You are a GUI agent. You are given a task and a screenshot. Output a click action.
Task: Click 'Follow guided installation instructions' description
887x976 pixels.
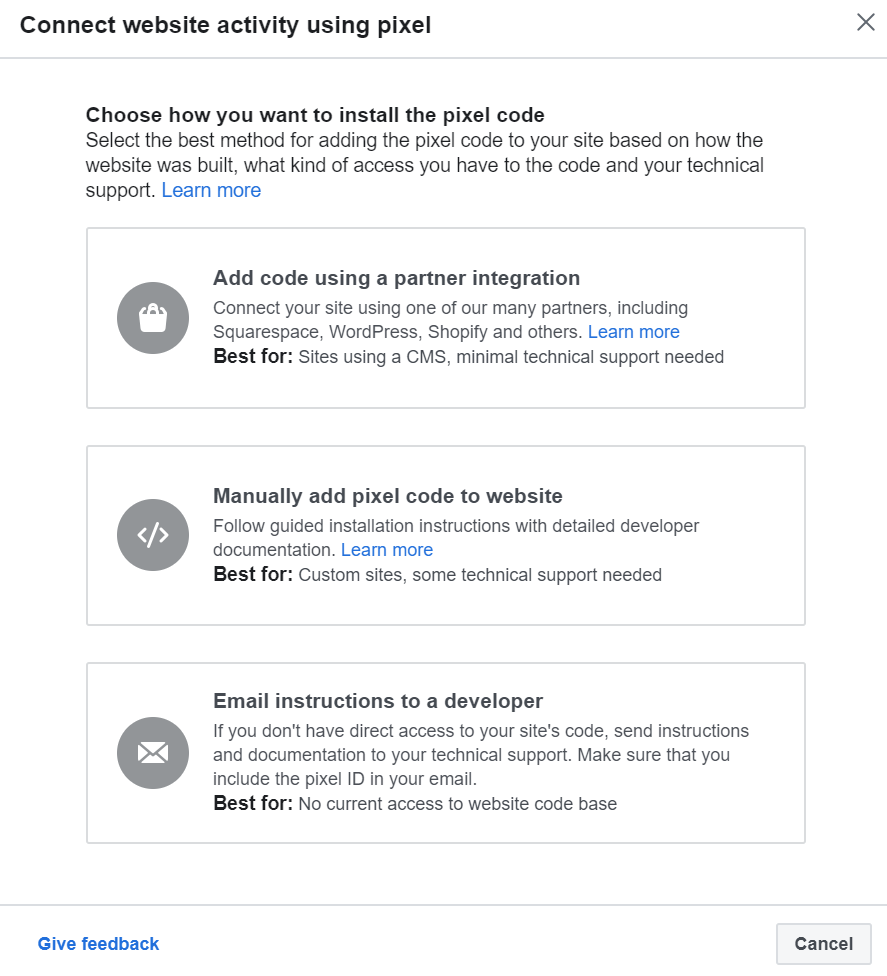[456, 526]
